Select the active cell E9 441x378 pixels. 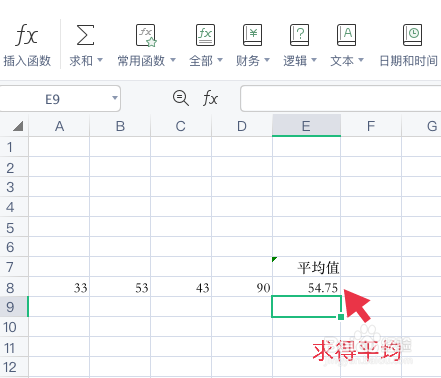pyautogui.click(x=306, y=307)
